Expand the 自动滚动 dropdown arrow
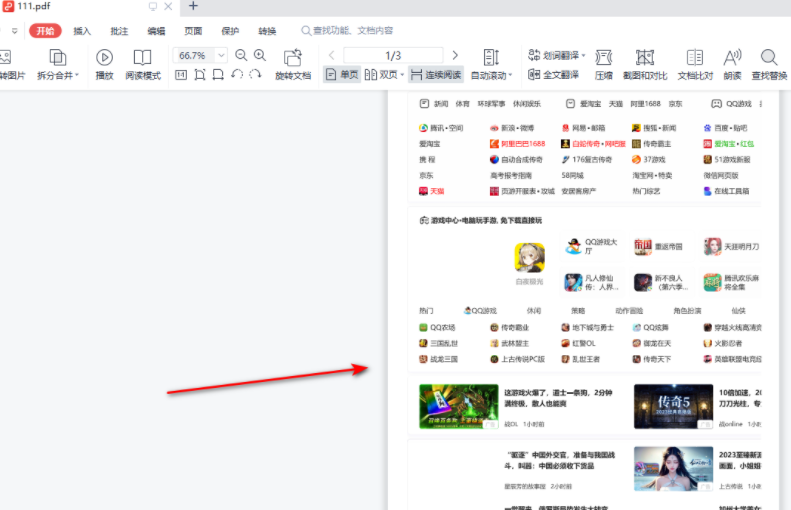This screenshot has height=510, width=791. [x=511, y=75]
